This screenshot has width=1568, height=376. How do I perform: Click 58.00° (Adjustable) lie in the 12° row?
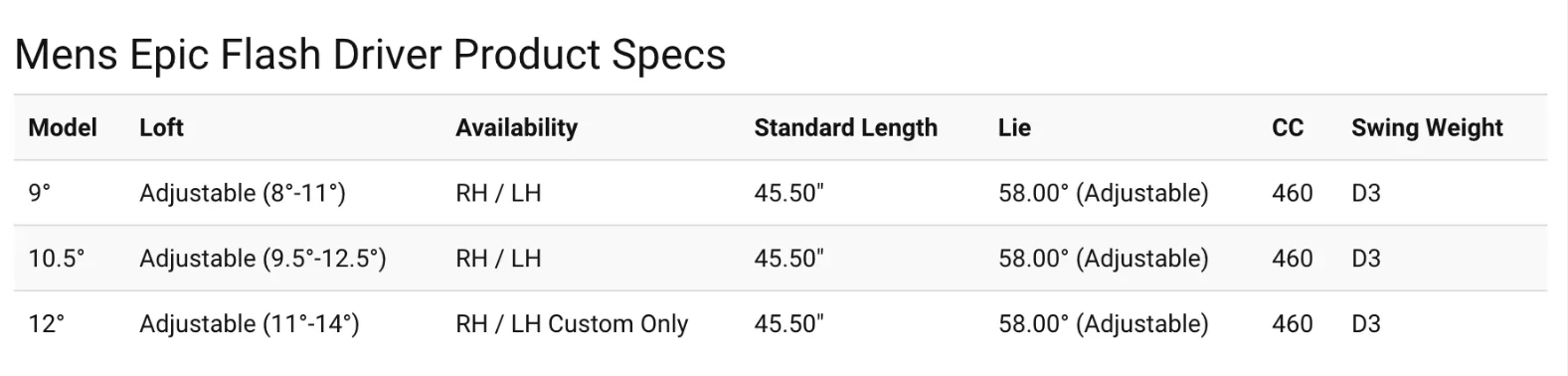coord(1104,324)
